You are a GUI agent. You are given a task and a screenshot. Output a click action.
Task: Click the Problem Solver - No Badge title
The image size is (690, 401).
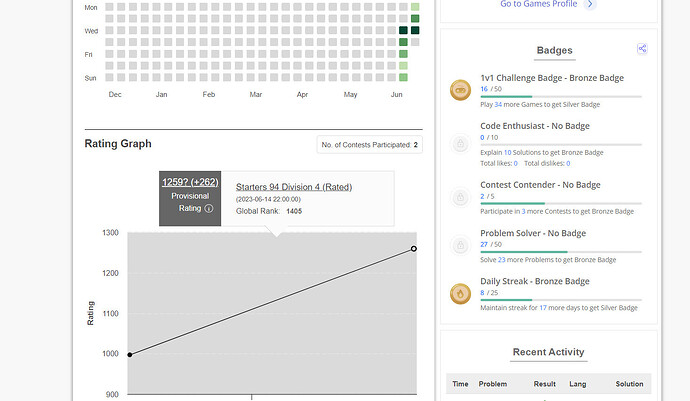pos(533,233)
